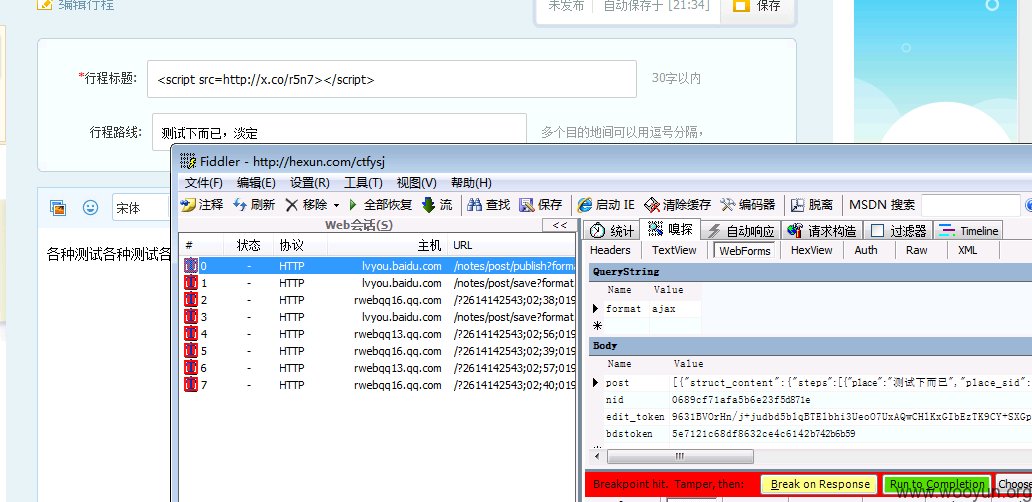This screenshot has height=502, width=1032.
Task: Sort sessions by the 状态 column header
Action: click(x=248, y=245)
